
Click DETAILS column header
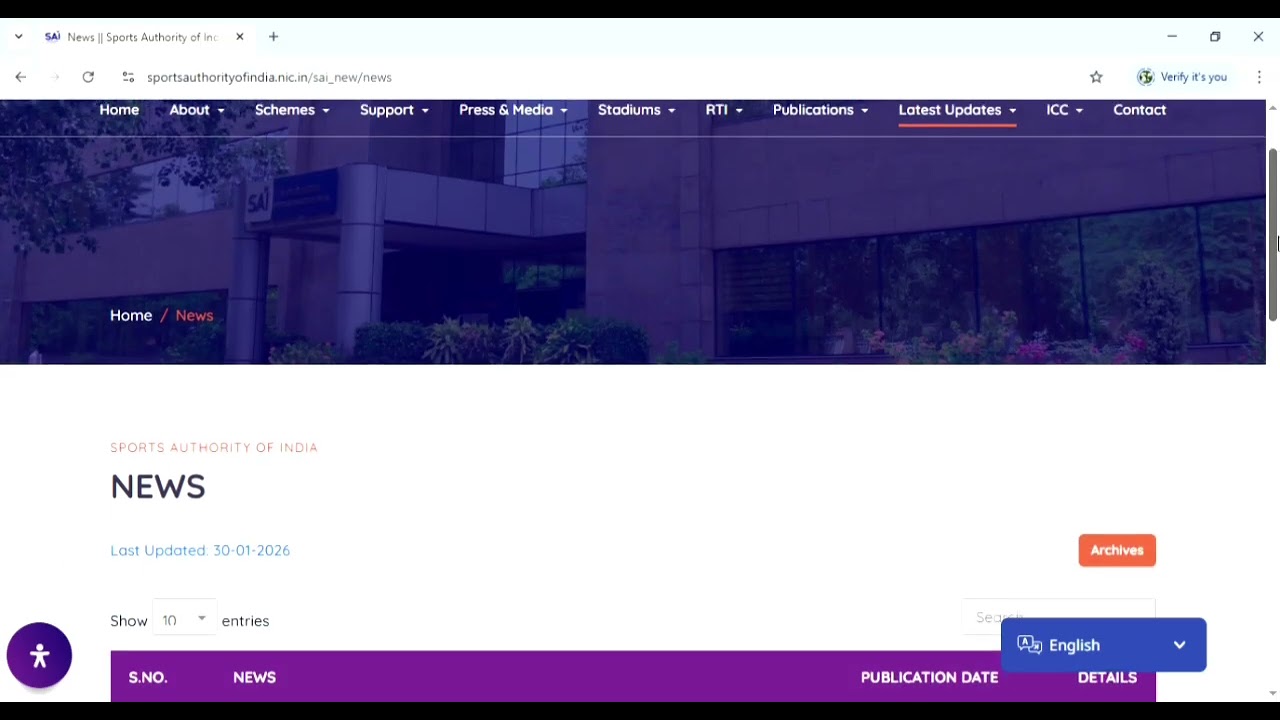point(1107,677)
